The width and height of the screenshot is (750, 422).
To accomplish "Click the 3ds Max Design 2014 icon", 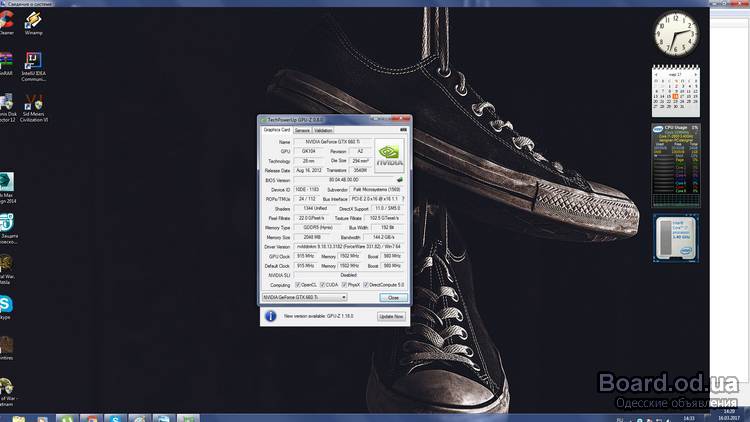I will pos(7,188).
